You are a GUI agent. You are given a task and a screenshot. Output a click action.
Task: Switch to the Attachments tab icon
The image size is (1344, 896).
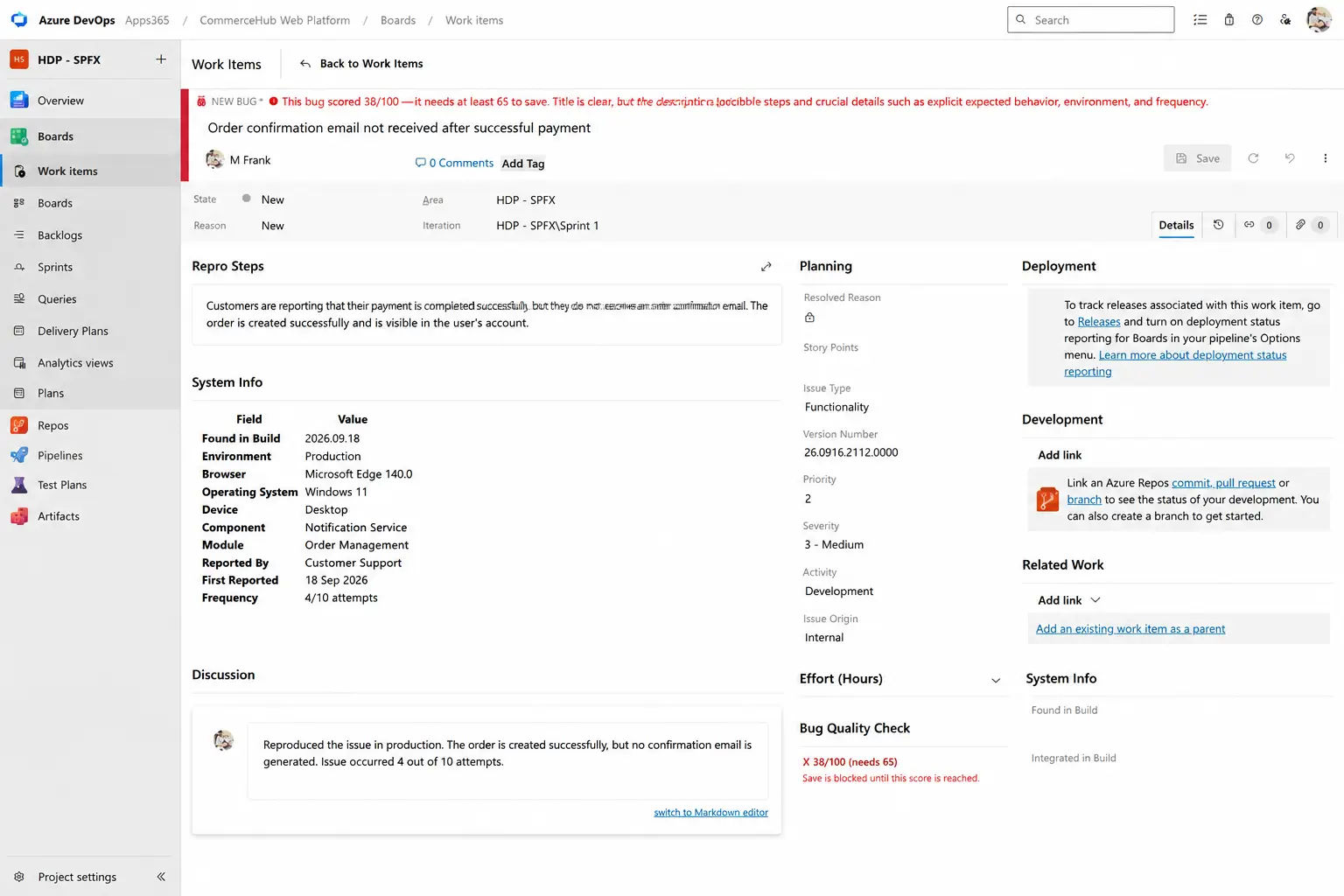coord(1311,225)
